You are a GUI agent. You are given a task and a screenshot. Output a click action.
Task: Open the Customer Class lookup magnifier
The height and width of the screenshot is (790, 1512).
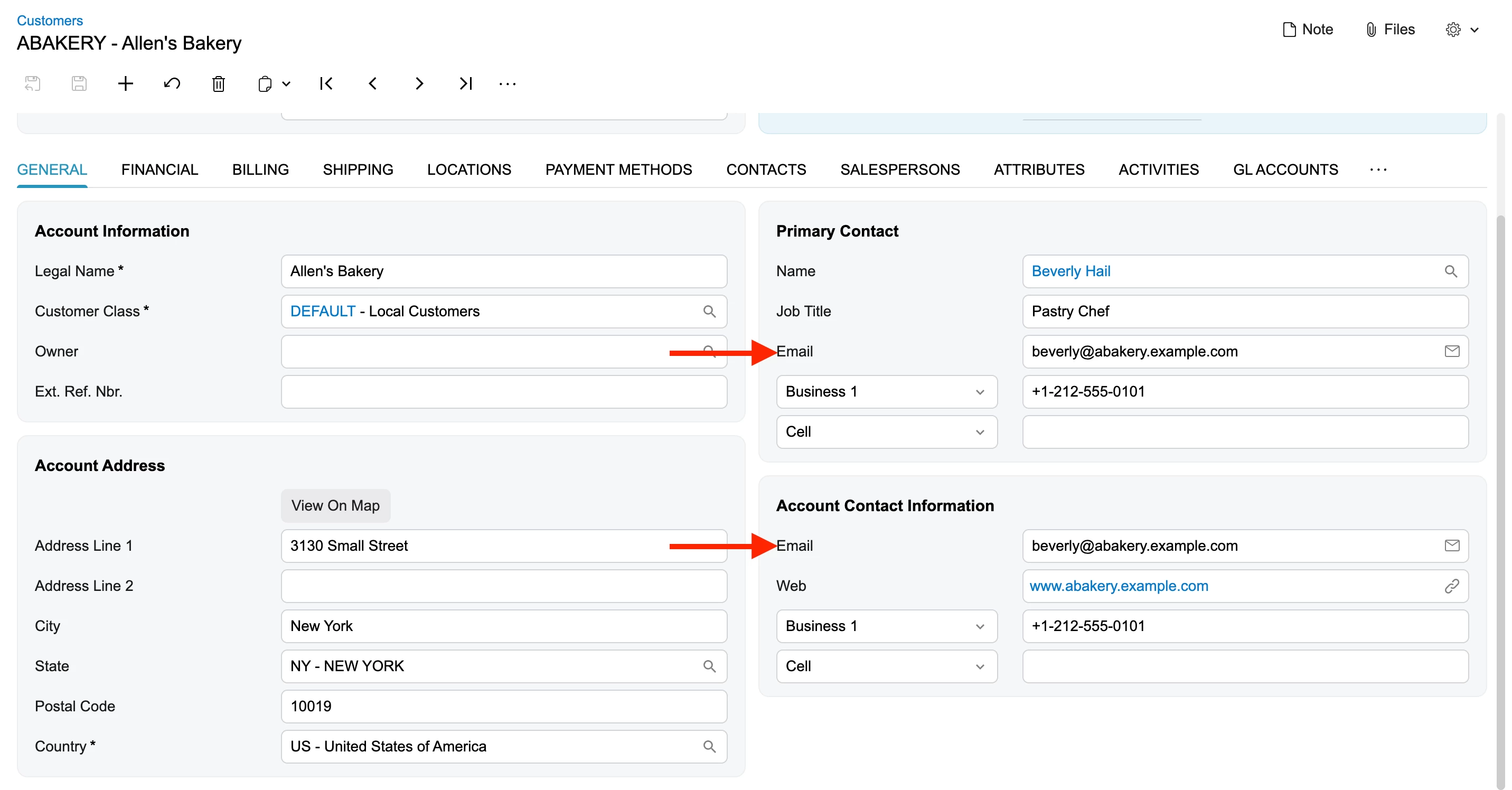click(x=709, y=311)
